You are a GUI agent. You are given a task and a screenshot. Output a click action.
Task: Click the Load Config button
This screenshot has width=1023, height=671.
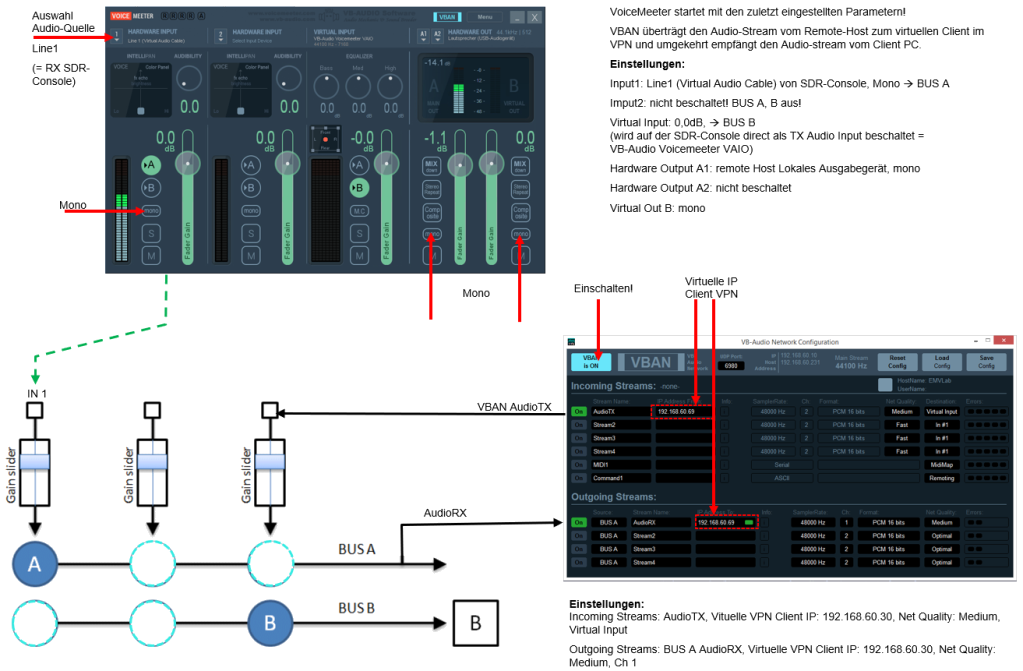click(941, 361)
